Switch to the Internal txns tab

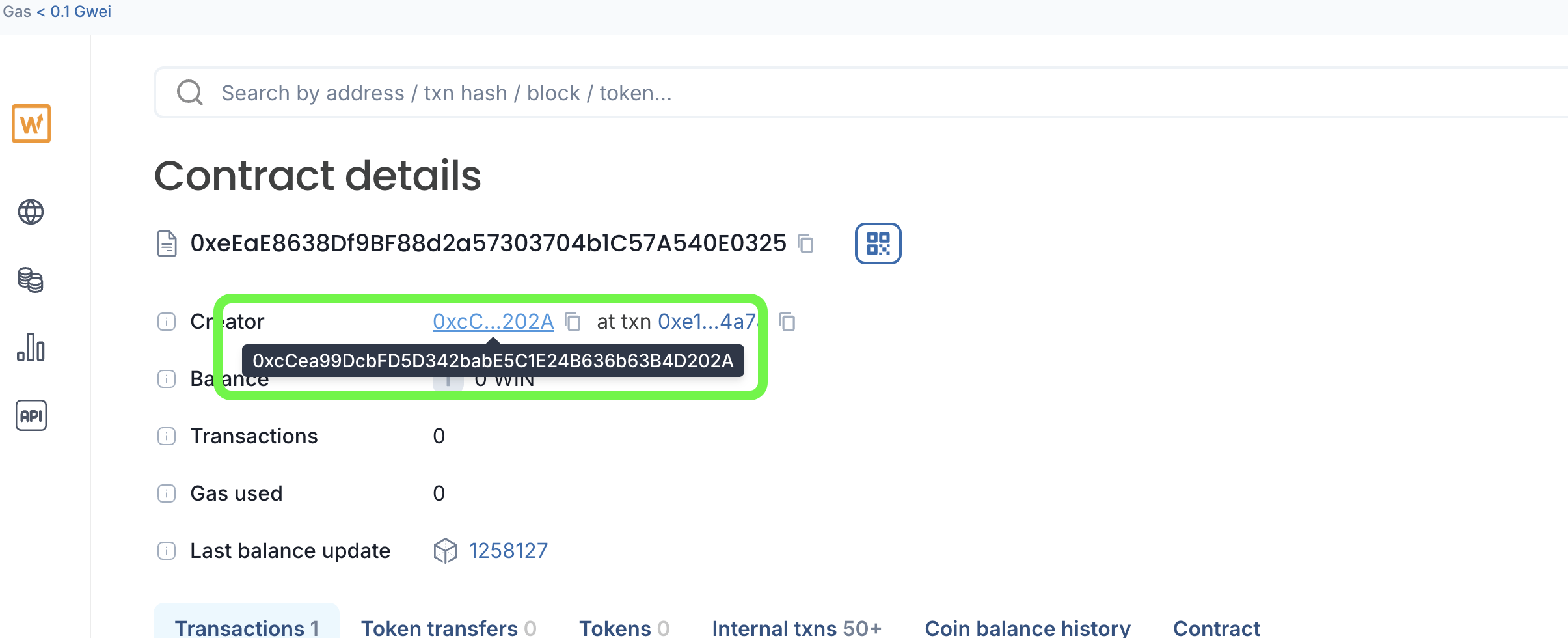point(797,628)
